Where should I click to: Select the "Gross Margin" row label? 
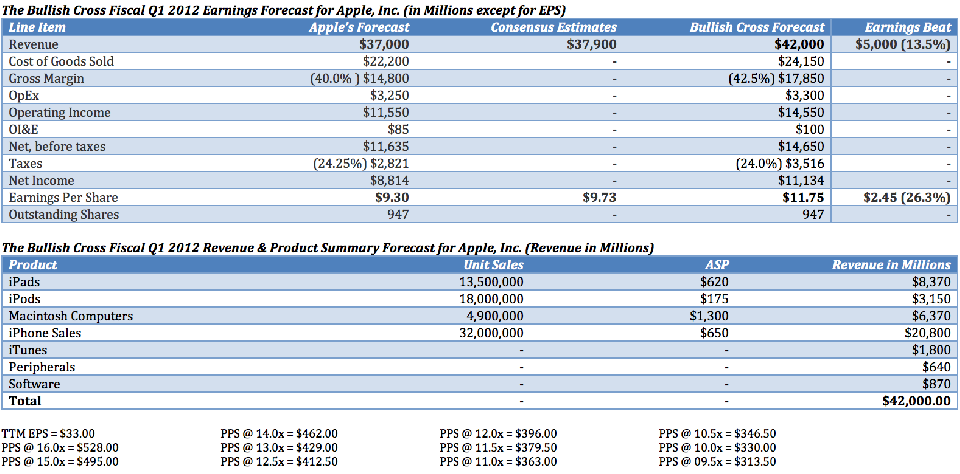coord(46,79)
